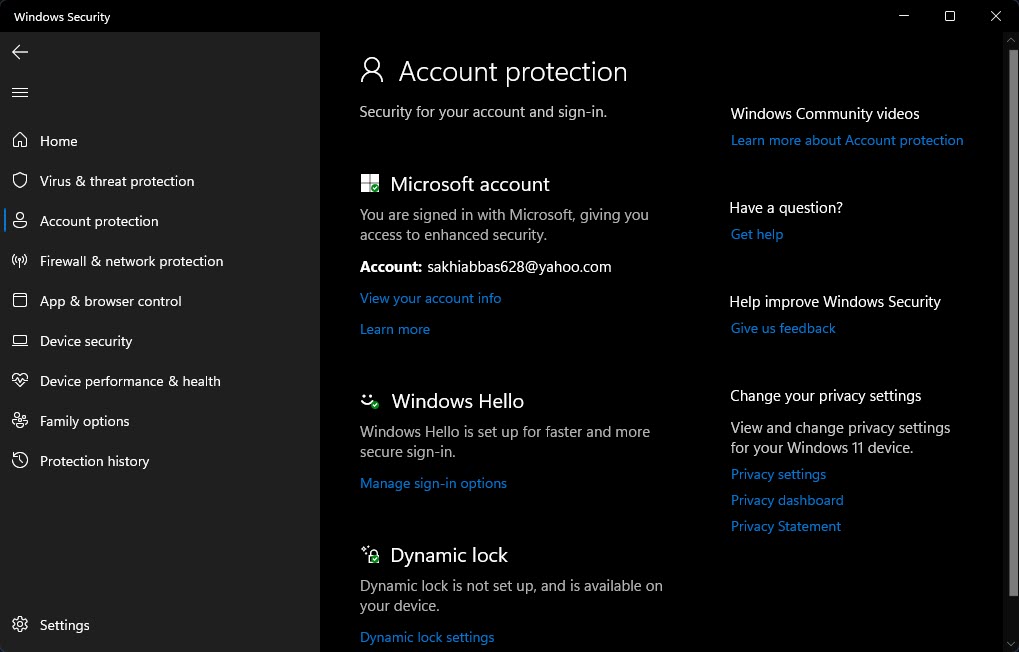This screenshot has width=1019, height=652.
Task: Open View your account info link
Action: [430, 298]
